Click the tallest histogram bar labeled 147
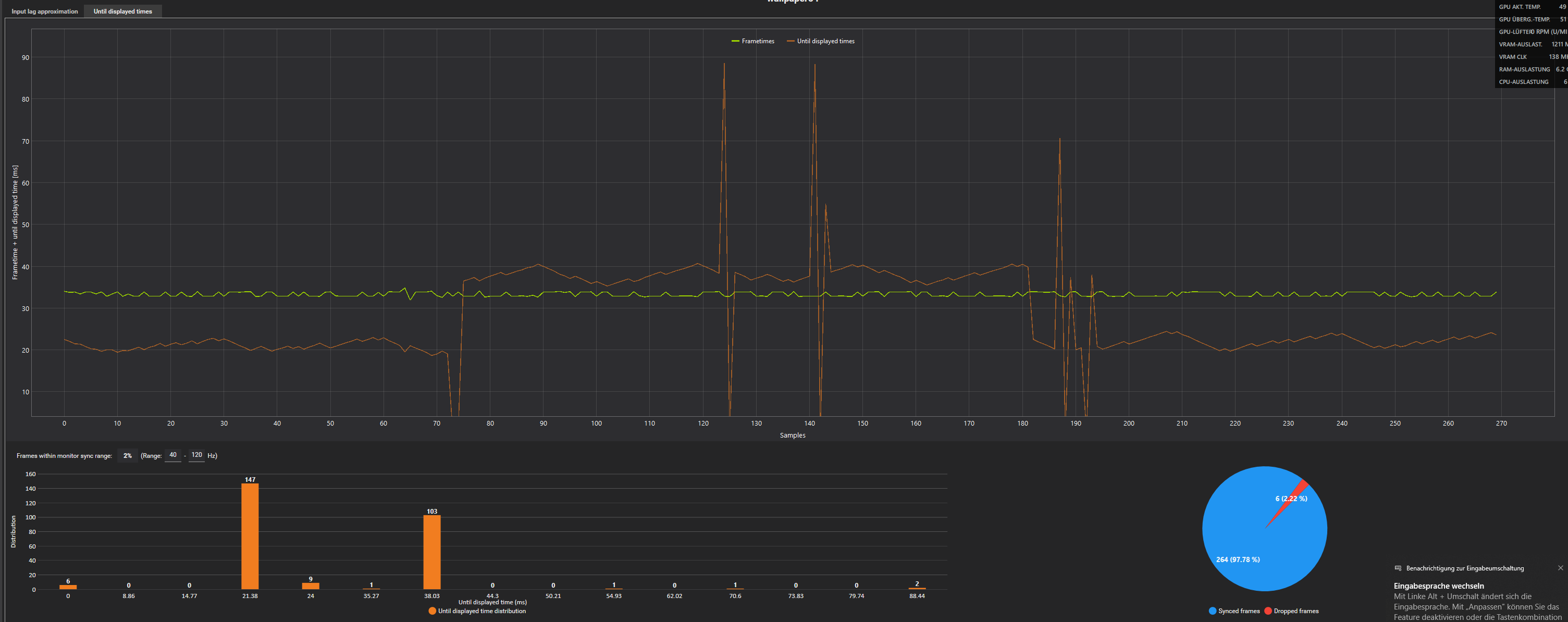 pyautogui.click(x=250, y=536)
